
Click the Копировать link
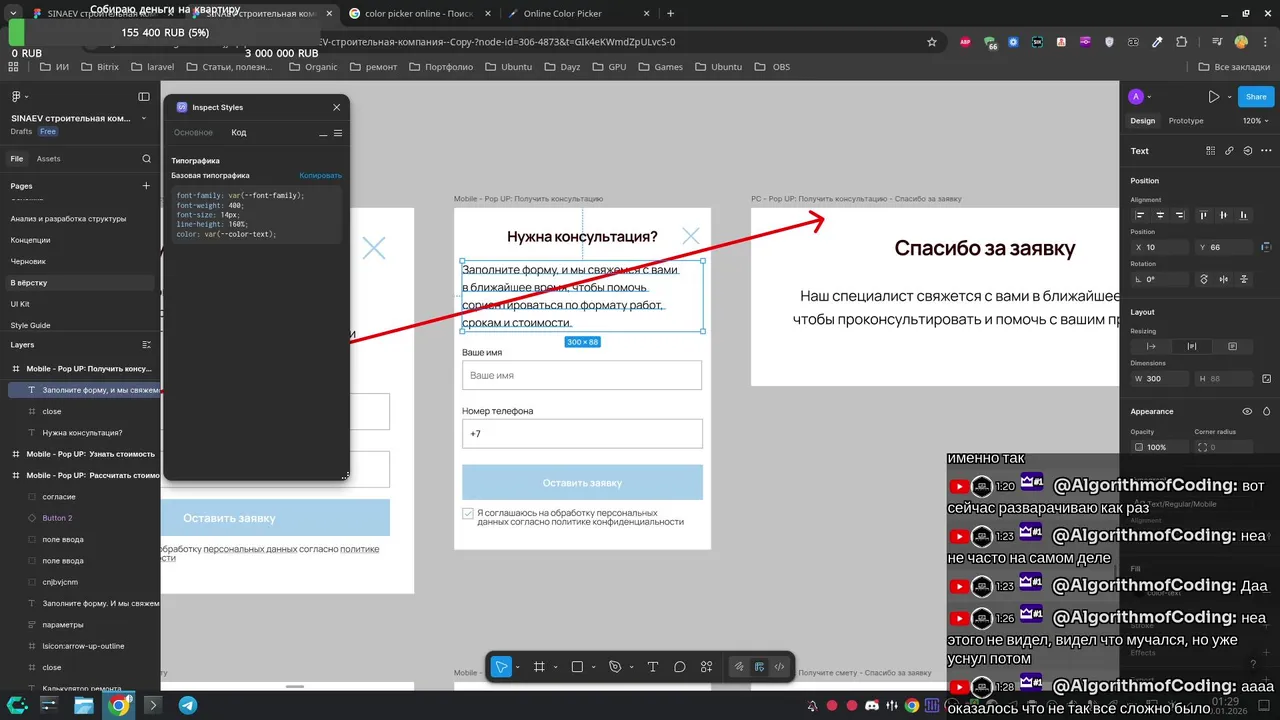point(320,175)
